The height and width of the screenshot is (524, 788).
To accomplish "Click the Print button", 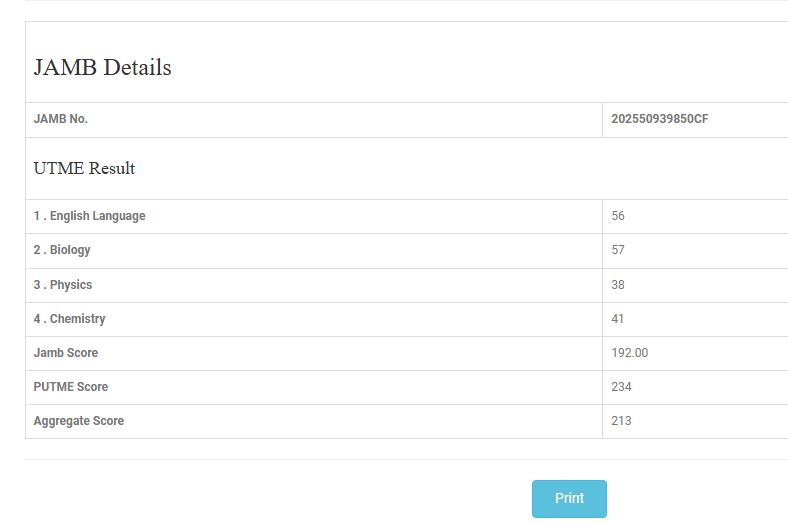I will (x=569, y=498).
